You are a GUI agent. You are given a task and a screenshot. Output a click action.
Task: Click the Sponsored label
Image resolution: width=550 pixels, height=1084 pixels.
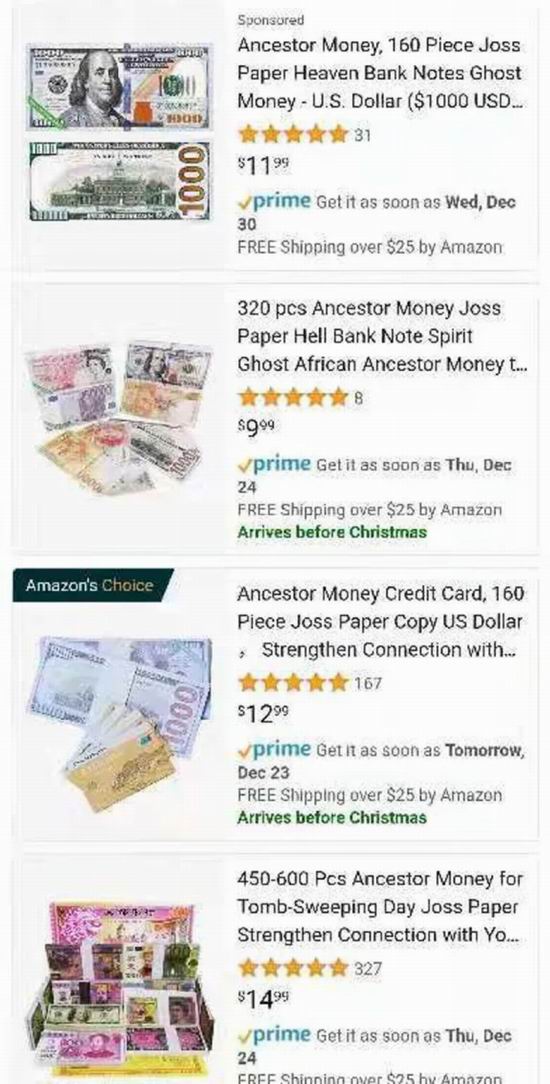270,20
